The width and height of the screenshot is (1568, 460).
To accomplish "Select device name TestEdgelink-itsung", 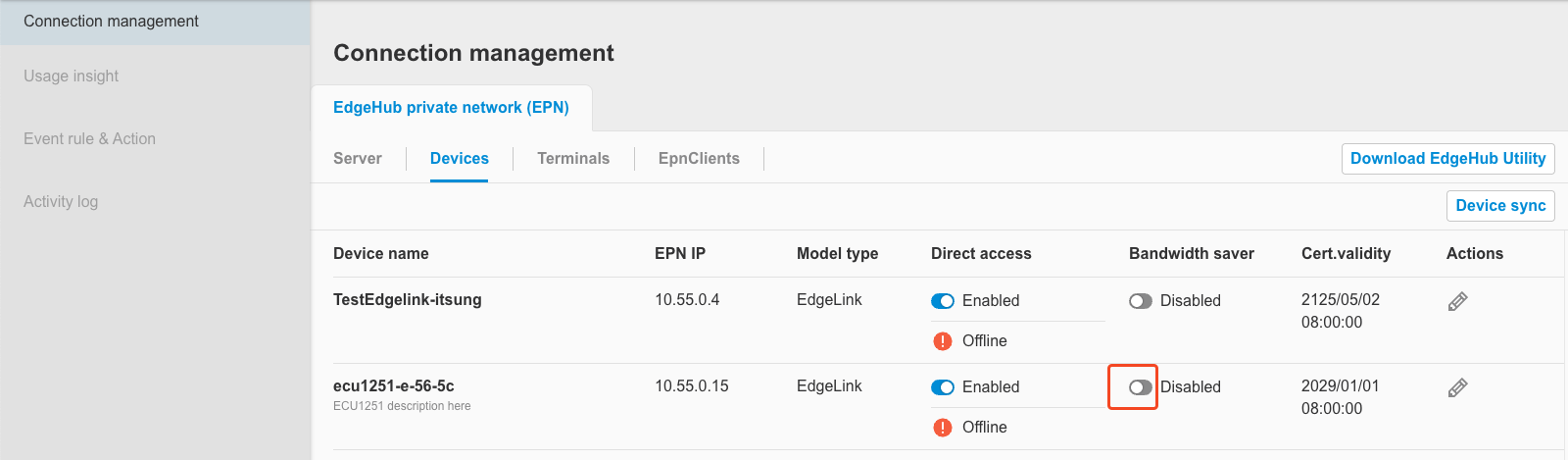I will (408, 300).
